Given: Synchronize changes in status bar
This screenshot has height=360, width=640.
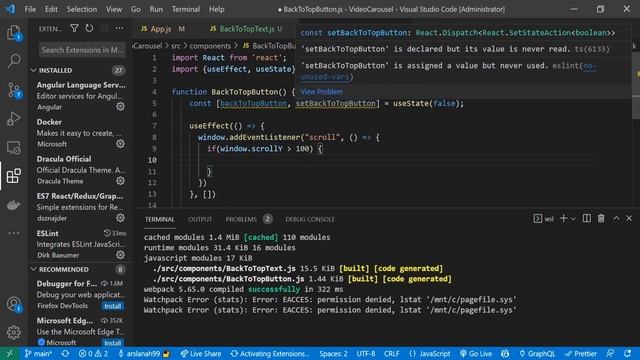Looking at the screenshot, I should 65,353.
